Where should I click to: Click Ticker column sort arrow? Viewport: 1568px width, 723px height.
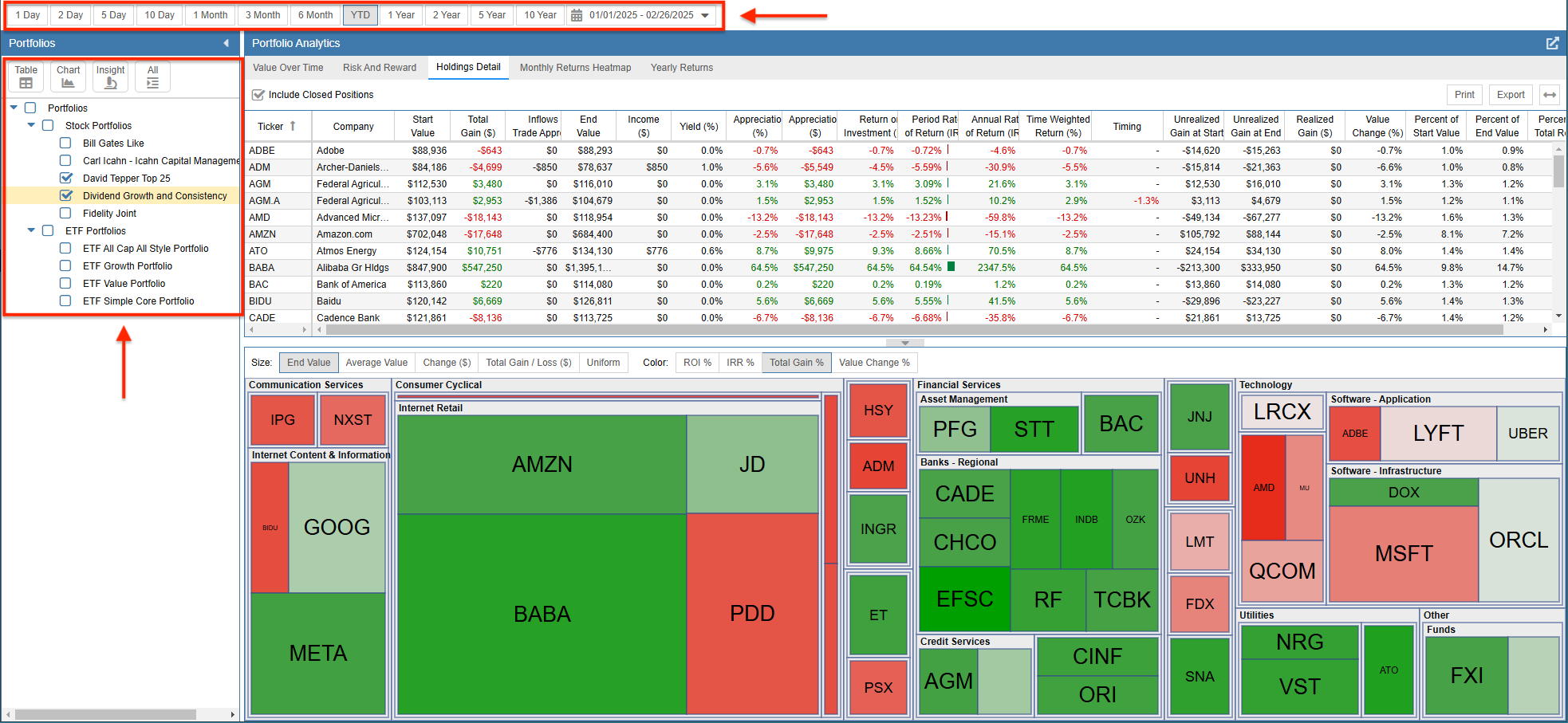[293, 126]
